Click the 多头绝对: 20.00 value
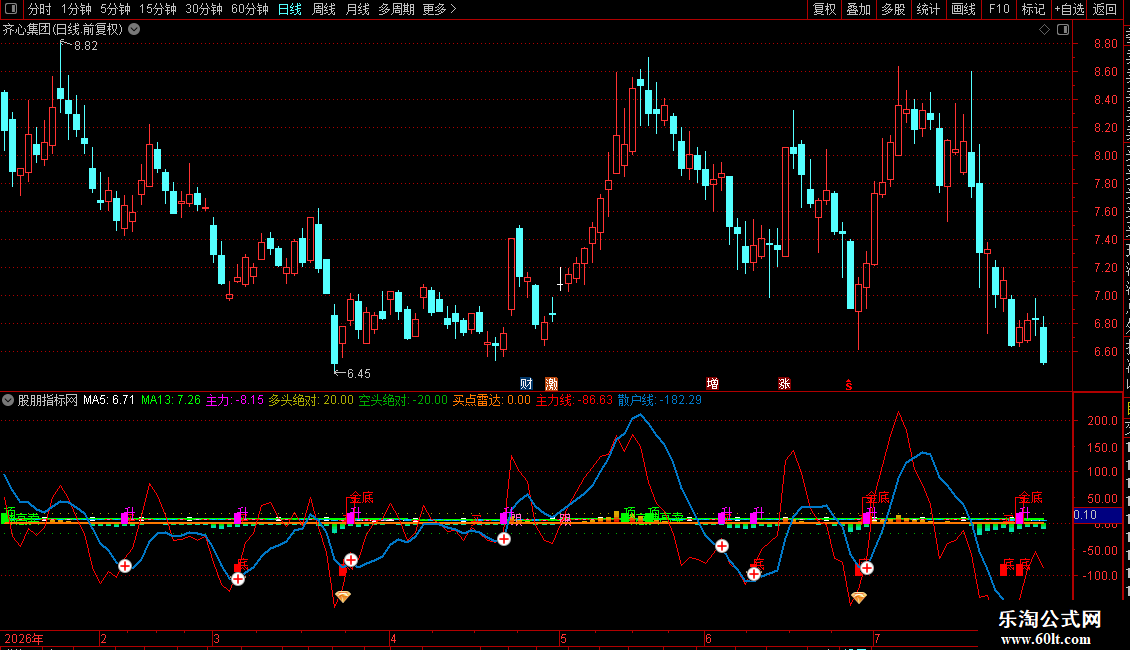The image size is (1130, 650). (311, 400)
